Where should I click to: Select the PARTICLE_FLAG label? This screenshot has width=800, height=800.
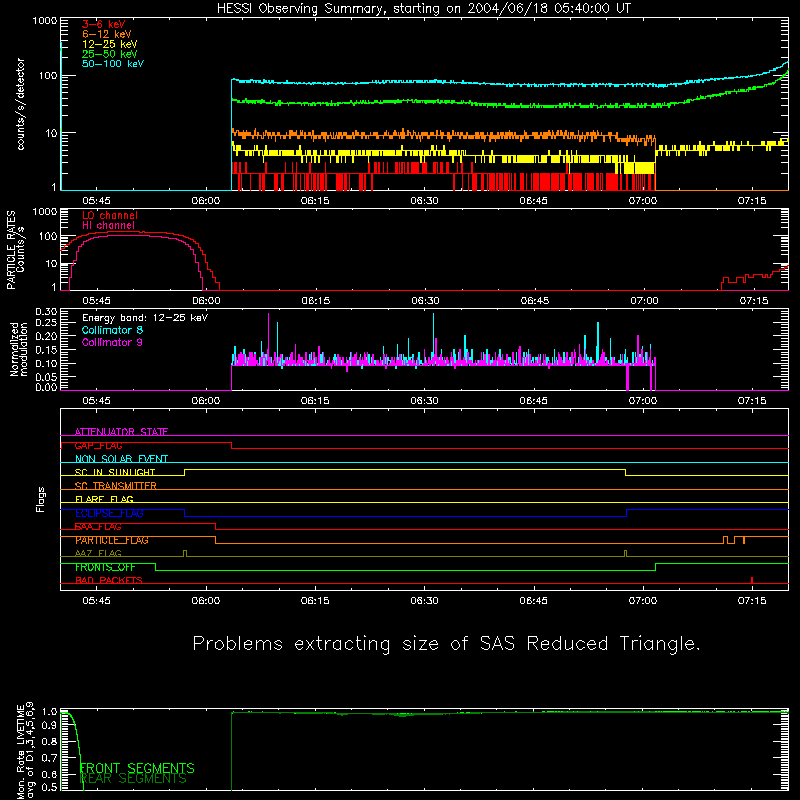point(112,540)
